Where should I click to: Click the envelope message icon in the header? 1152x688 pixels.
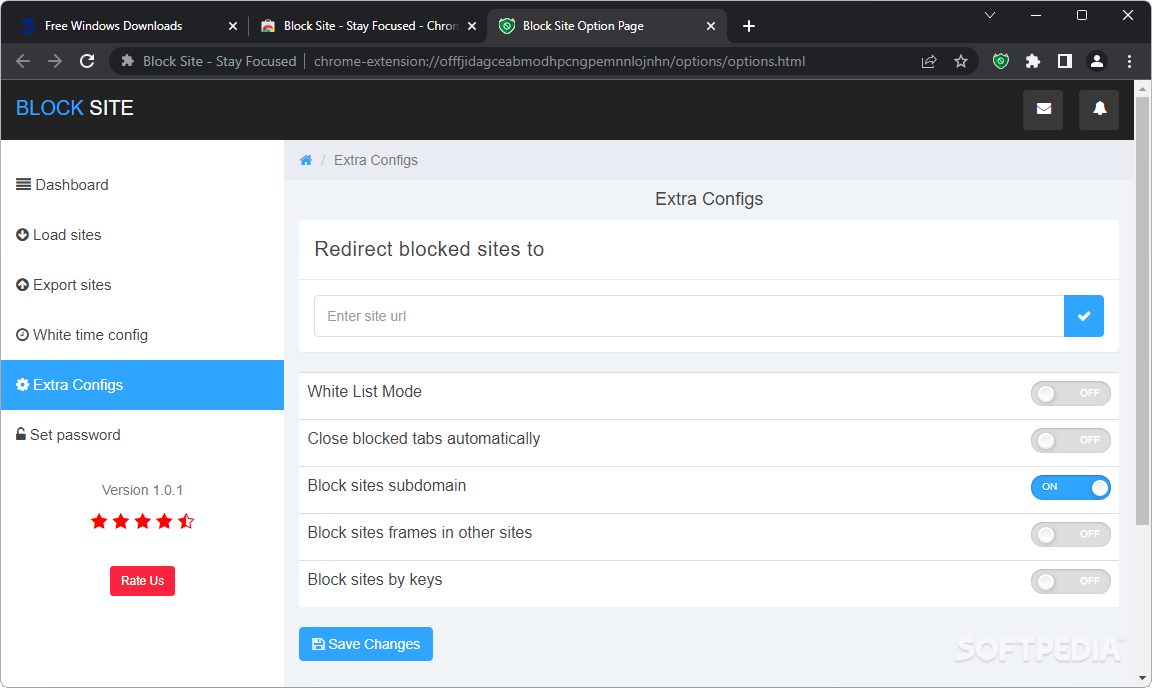(x=1043, y=109)
